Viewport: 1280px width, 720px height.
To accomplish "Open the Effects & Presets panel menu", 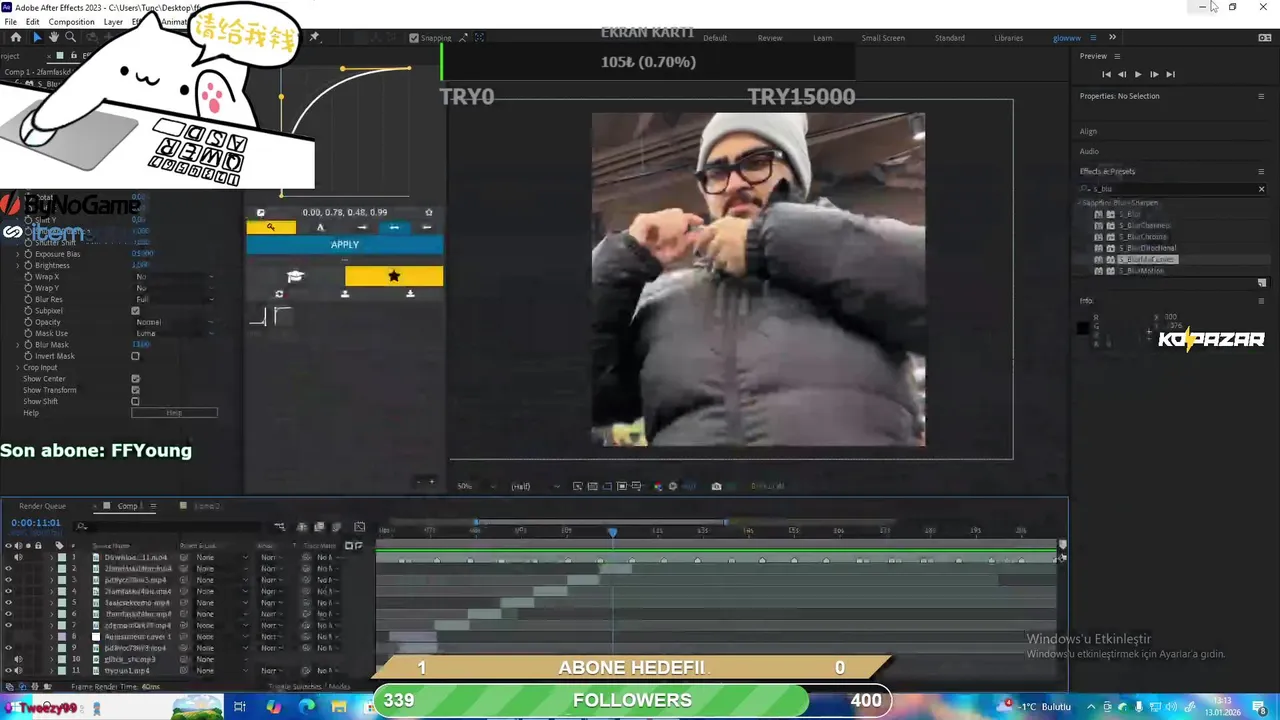I will [1261, 171].
